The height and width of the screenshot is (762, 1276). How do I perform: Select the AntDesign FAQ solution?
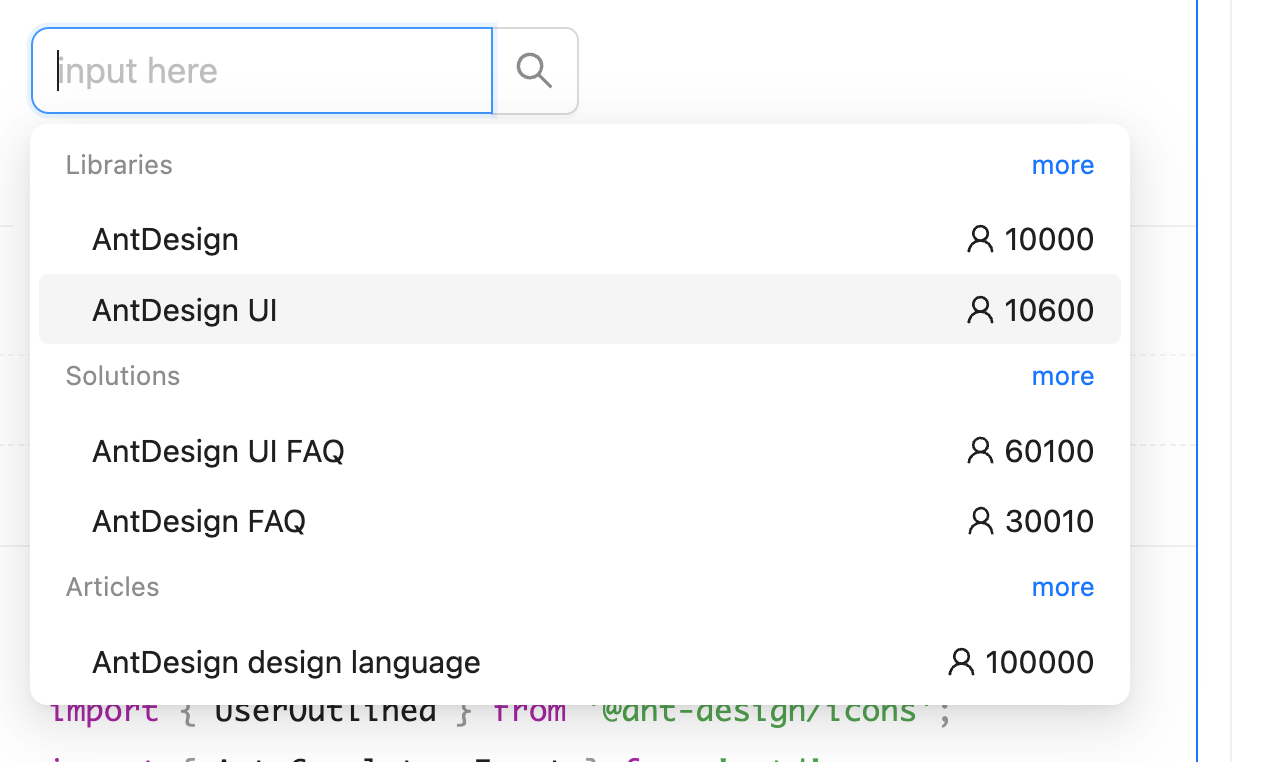coord(198,521)
